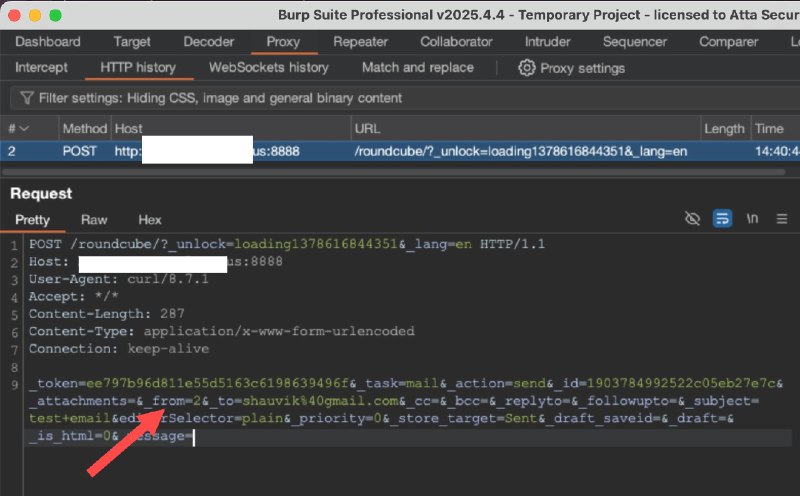Viewport: 800px width, 496px height.
Task: Switch to the Repeater tab
Action: click(360, 42)
